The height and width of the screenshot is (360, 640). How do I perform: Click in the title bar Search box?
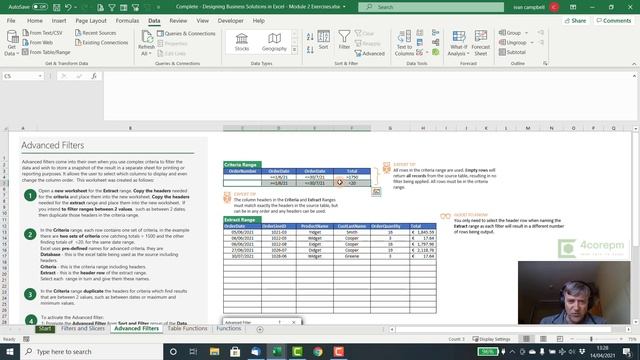coord(431,7)
